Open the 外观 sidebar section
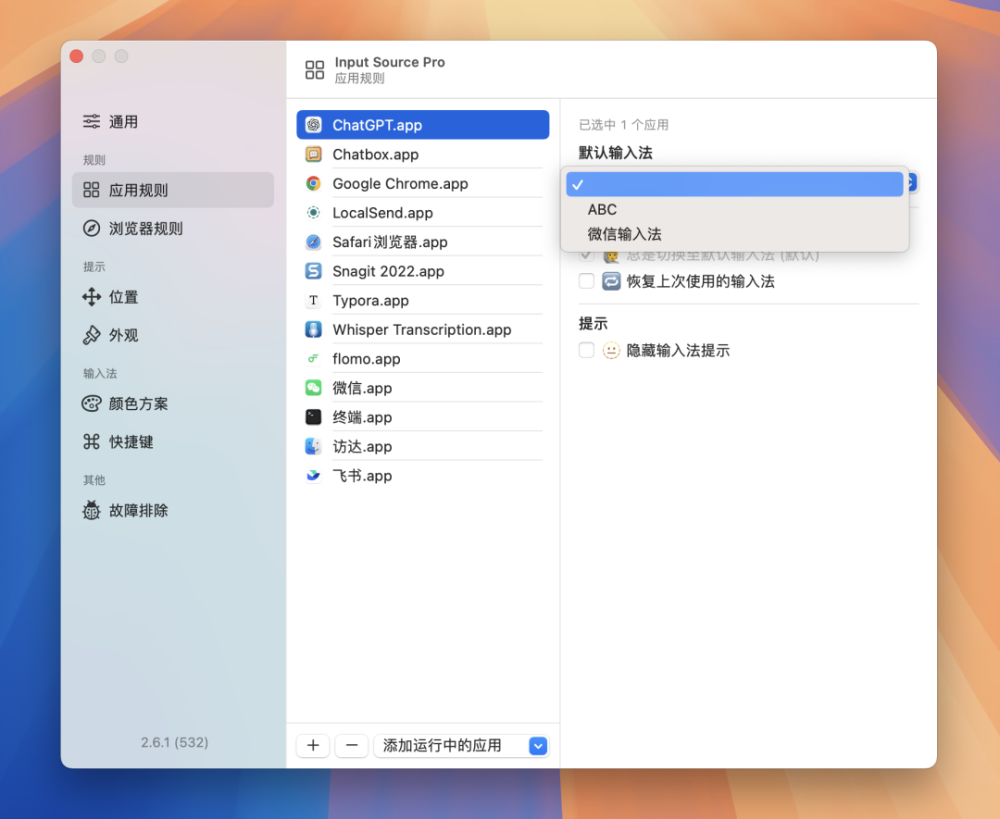 click(173, 335)
